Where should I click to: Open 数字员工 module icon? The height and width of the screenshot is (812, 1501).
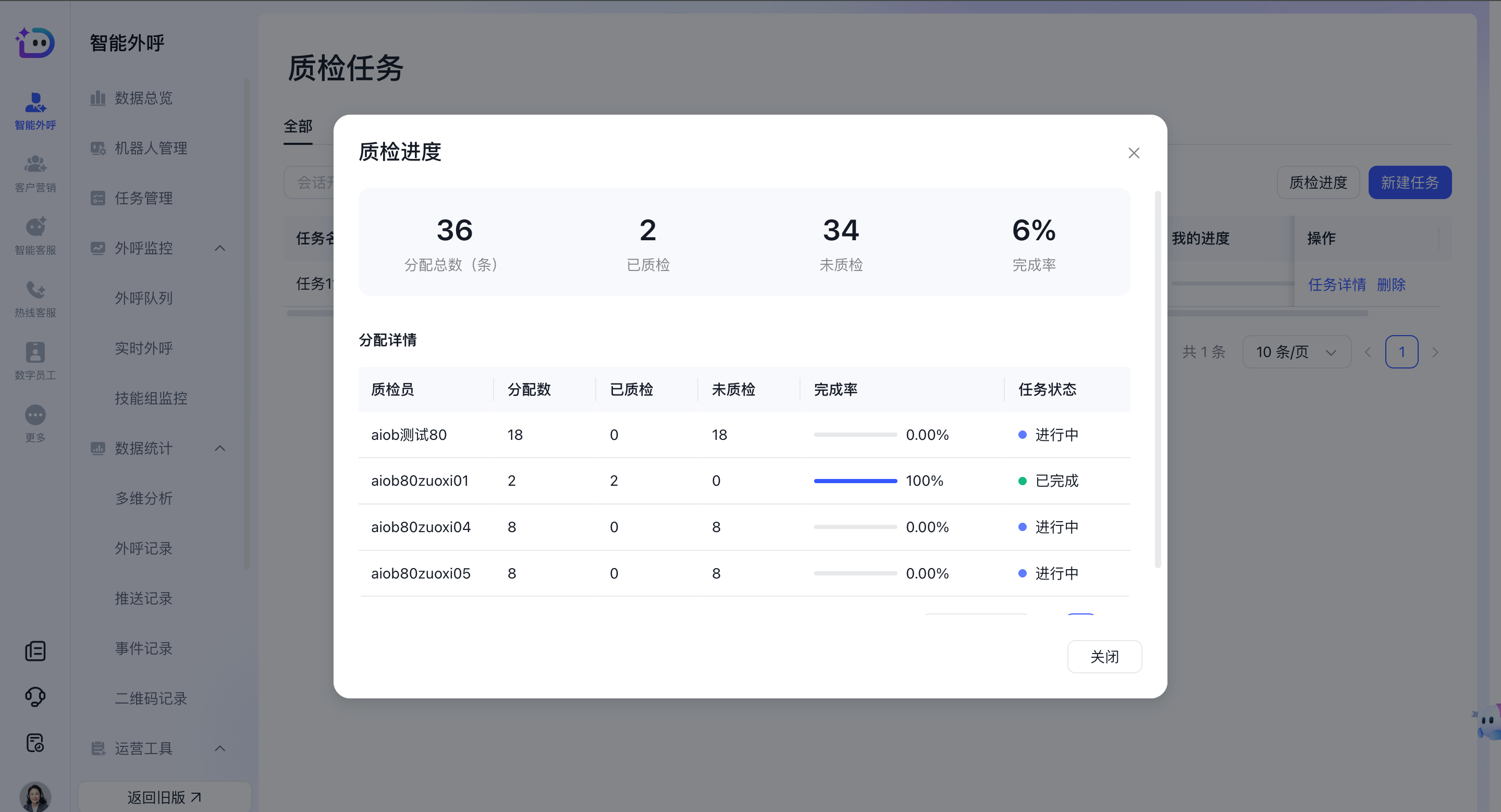(x=35, y=361)
